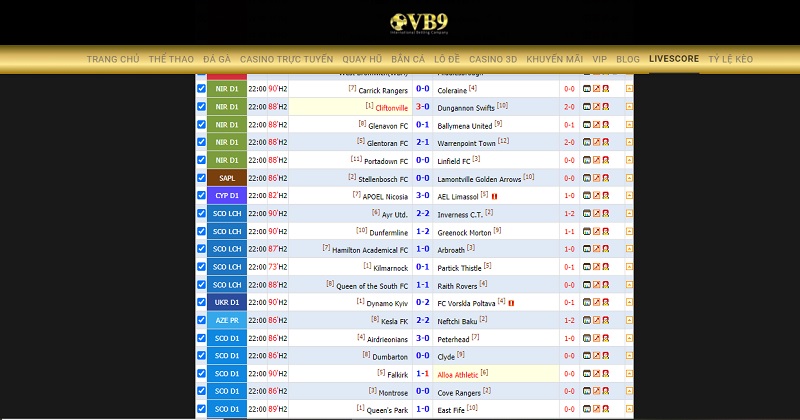
Task: Pin Hamilton Academical match to top arrow
Action: coord(629,249)
